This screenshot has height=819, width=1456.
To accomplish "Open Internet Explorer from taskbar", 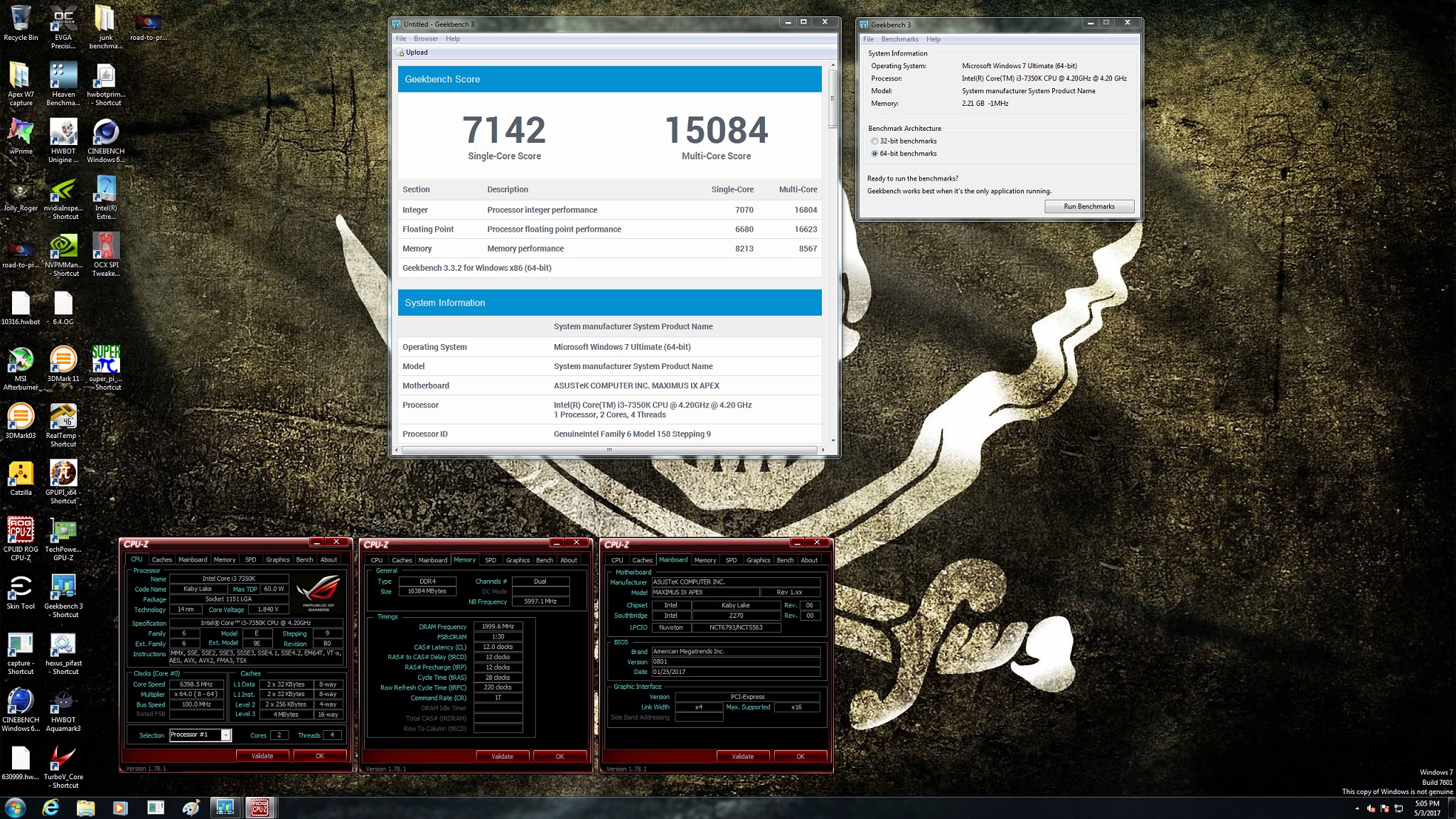I will pos(50,808).
